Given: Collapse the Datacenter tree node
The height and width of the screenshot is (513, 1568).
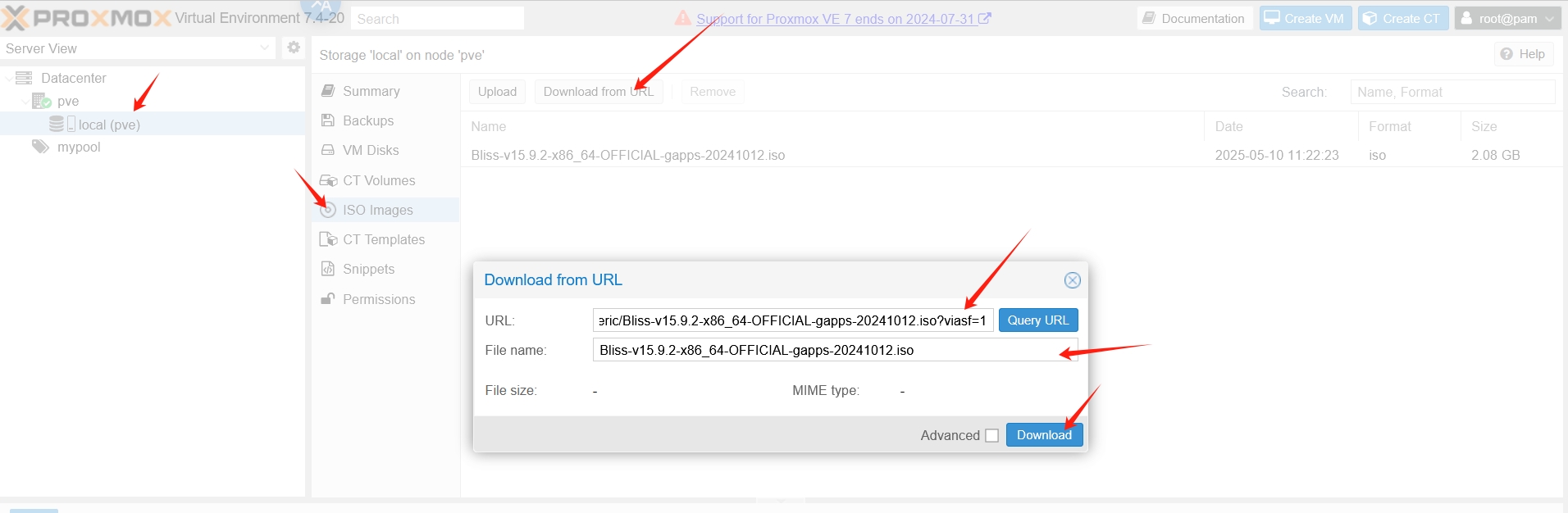Looking at the screenshot, I should [x=8, y=78].
